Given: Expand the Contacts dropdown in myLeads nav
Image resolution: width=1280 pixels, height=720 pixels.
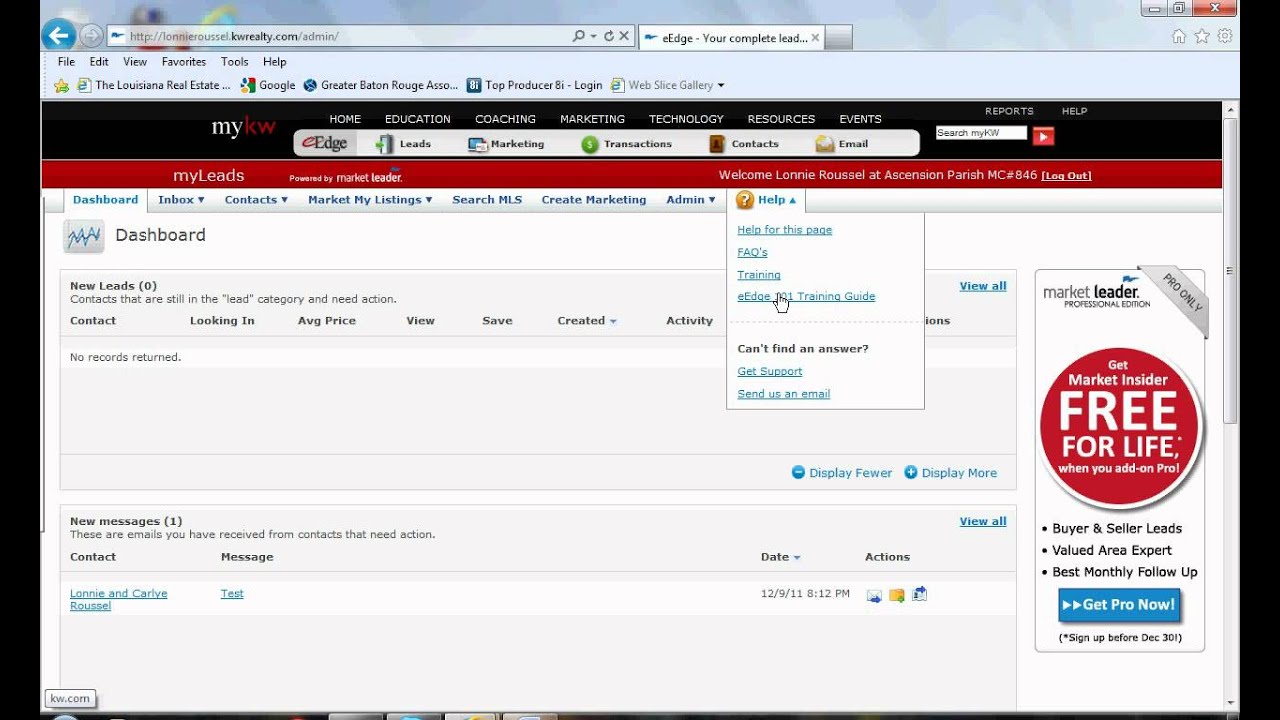Looking at the screenshot, I should (256, 200).
